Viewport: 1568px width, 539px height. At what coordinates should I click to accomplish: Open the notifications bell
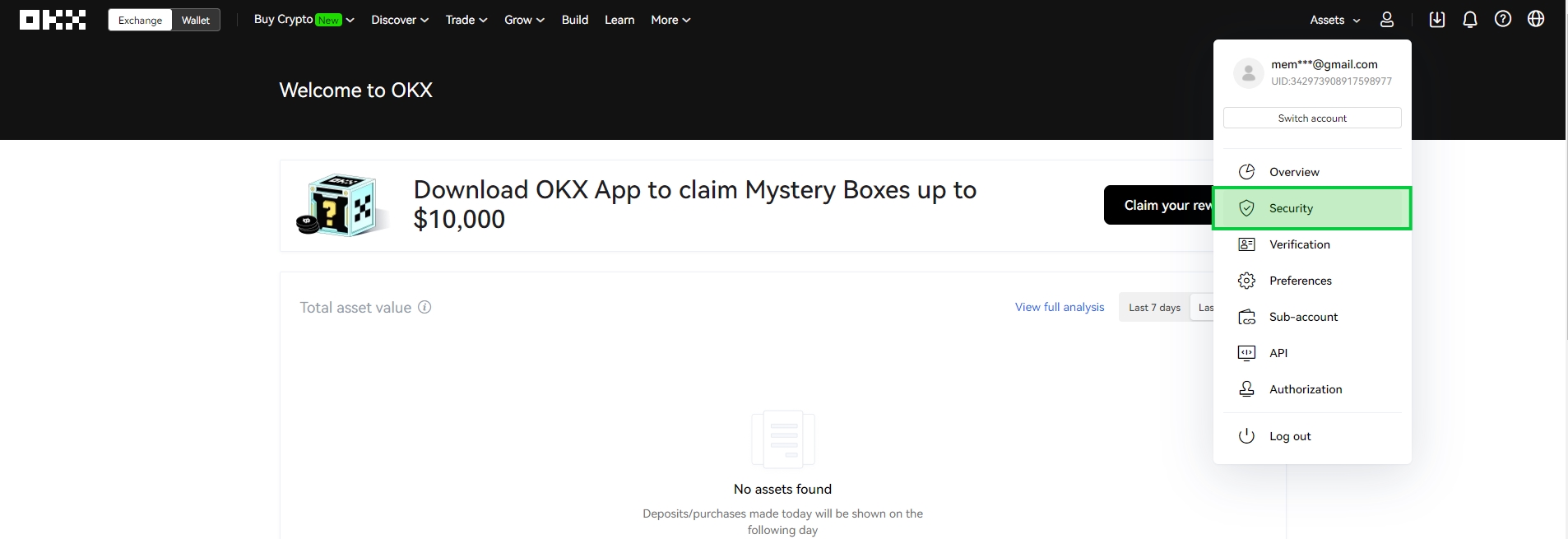(x=1470, y=20)
